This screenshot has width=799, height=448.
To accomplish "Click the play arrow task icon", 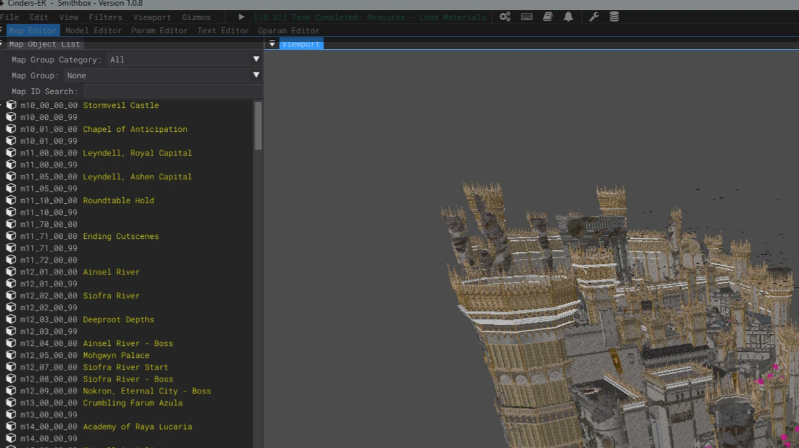I will click(x=241, y=17).
